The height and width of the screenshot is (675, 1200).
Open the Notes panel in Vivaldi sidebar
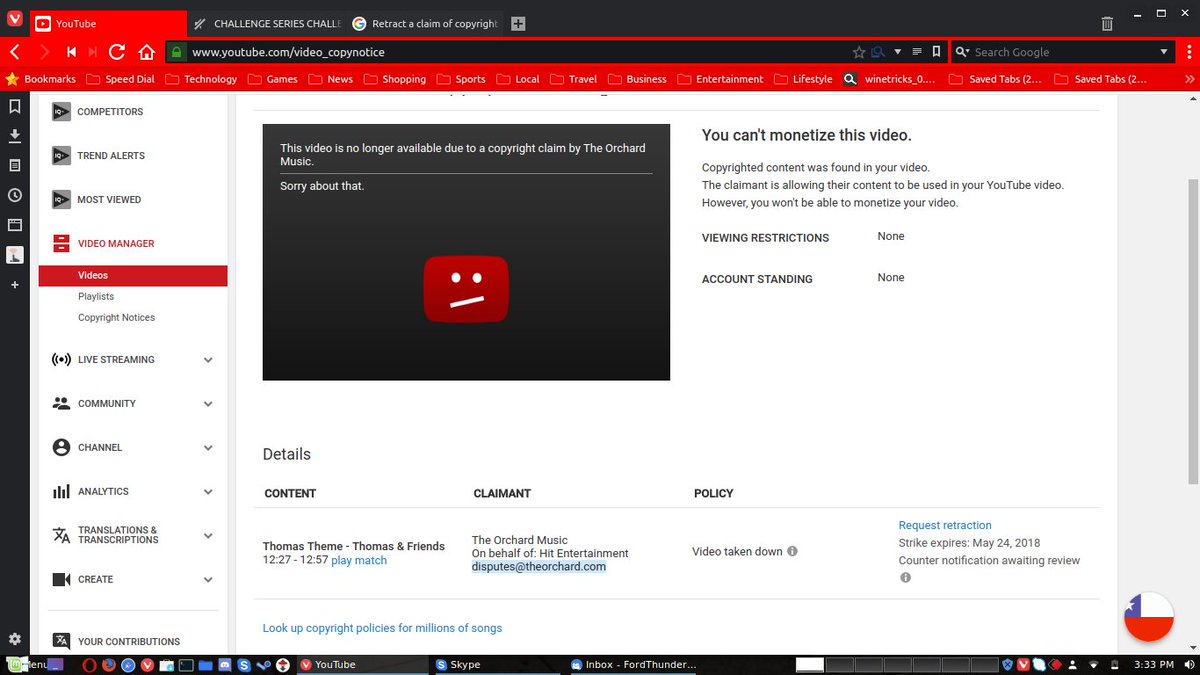point(14,165)
